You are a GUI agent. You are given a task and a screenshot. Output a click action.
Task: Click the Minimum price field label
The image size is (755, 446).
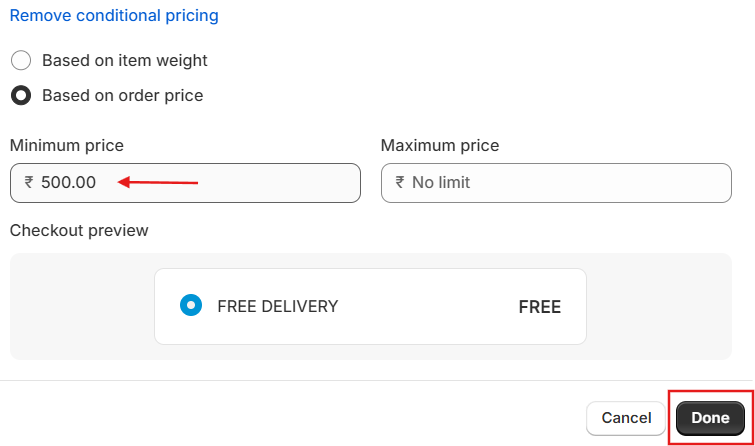point(67,145)
